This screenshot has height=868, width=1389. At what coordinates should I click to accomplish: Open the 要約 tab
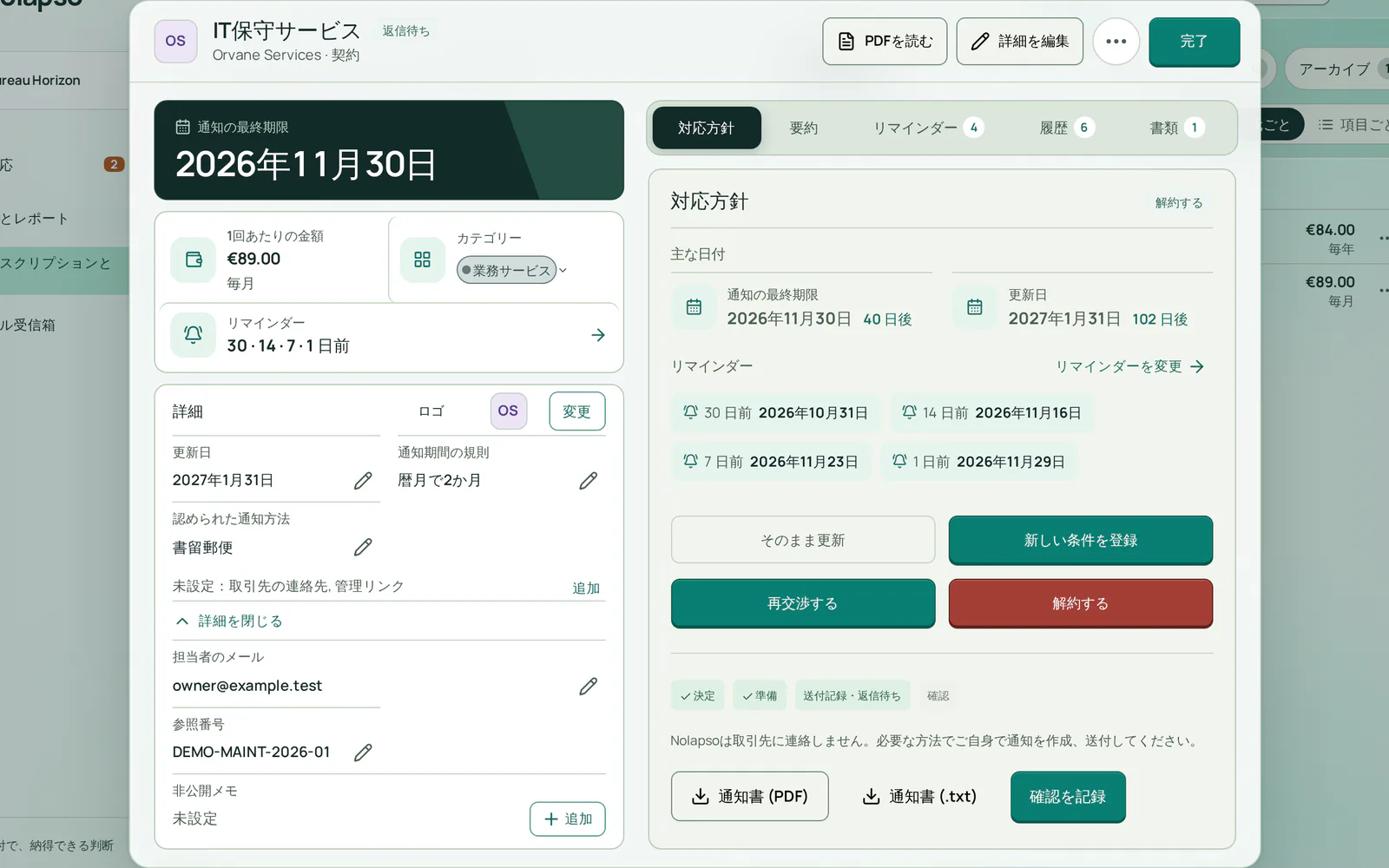(804, 128)
